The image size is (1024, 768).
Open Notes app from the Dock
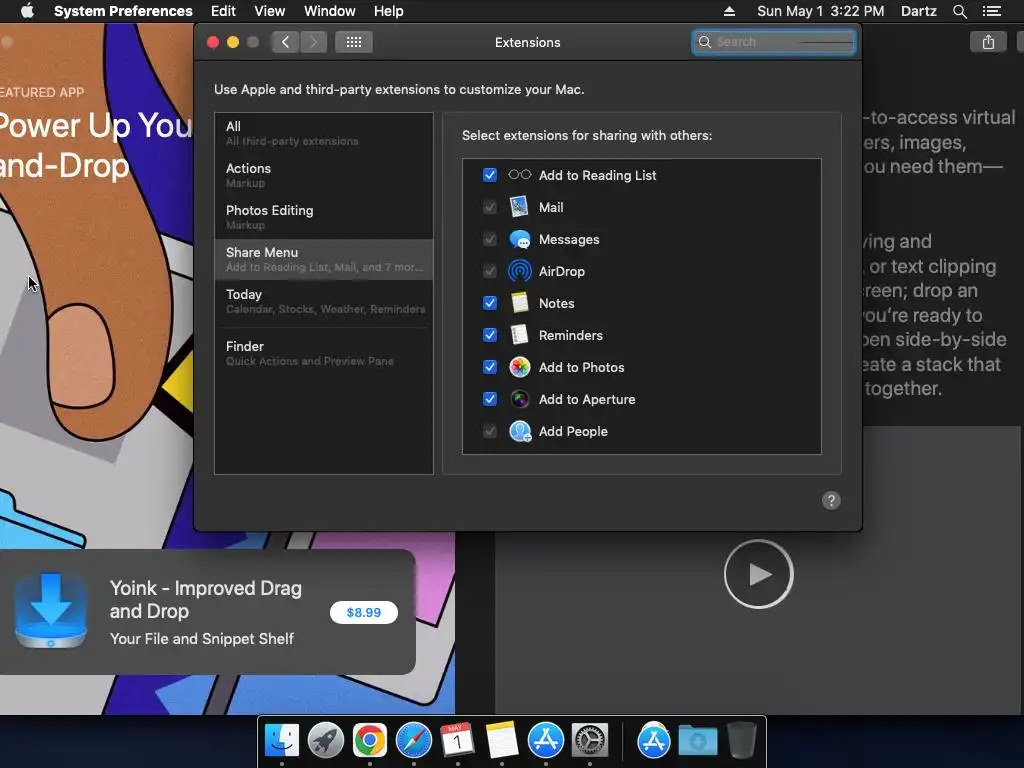point(502,741)
